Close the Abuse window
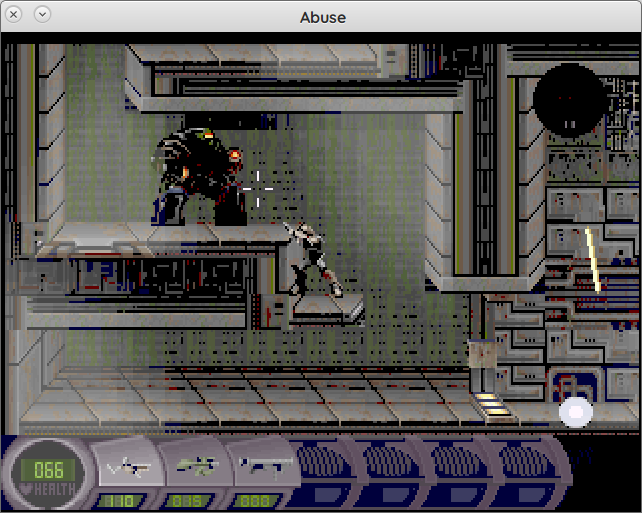 click(14, 15)
